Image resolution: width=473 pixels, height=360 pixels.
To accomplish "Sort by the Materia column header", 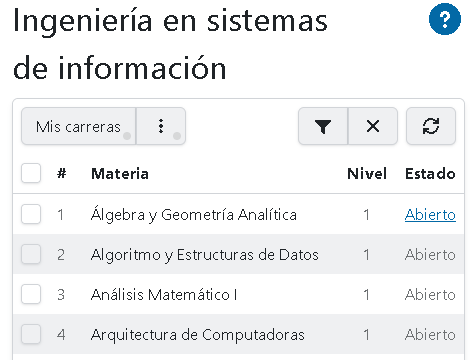I will tap(120, 174).
